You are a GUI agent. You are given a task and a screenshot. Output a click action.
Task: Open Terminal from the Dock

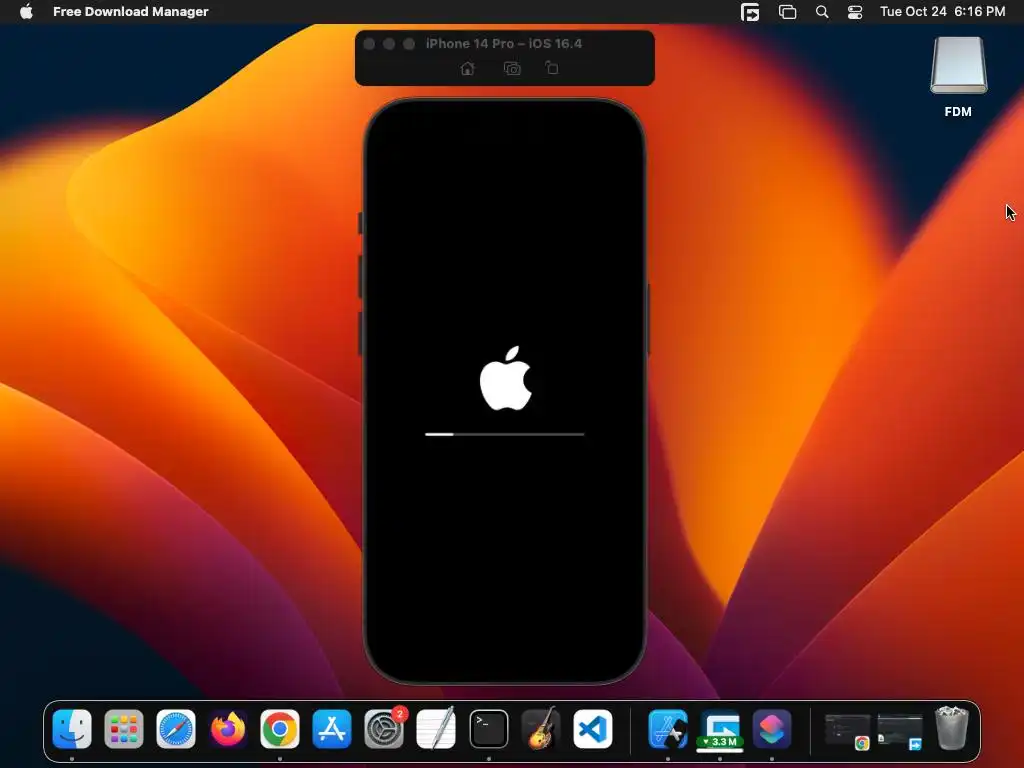coord(488,729)
